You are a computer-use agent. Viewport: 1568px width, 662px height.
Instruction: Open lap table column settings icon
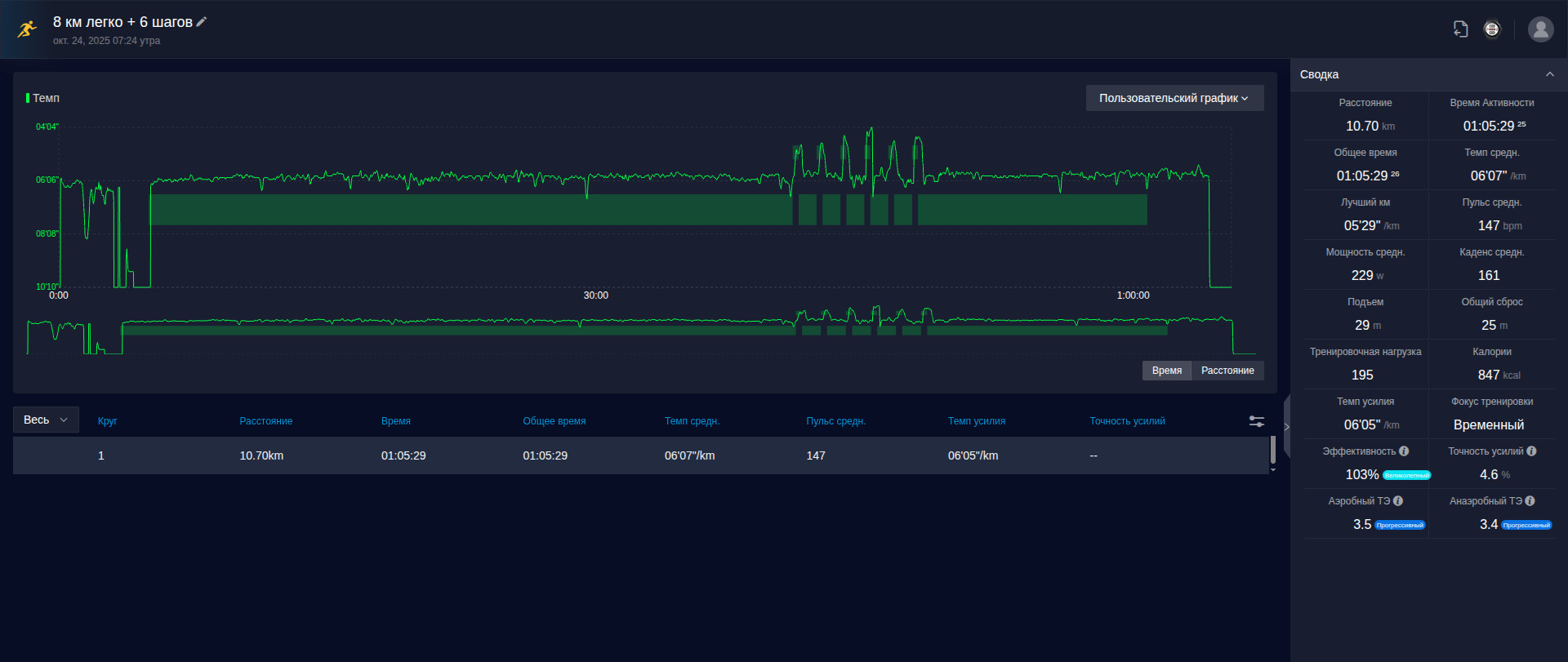click(x=1257, y=421)
